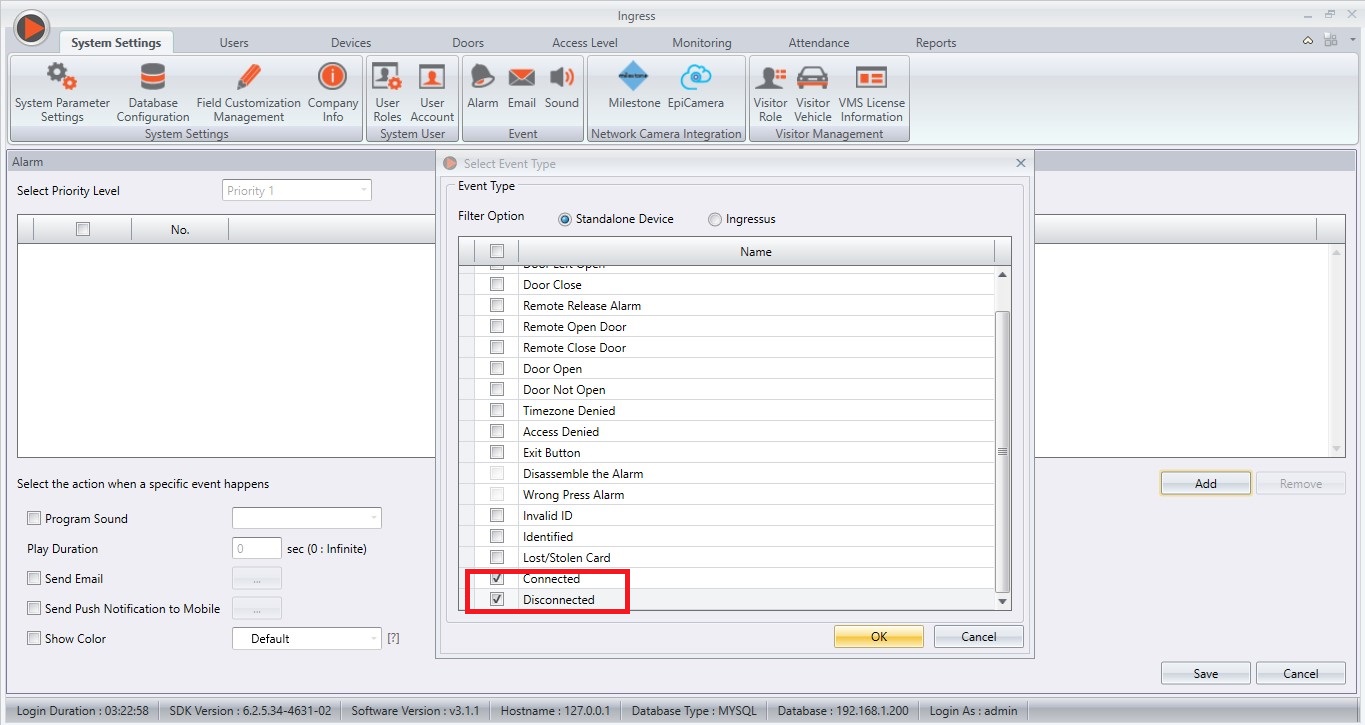
Task: Open Milestone camera integration
Action: coord(634,86)
